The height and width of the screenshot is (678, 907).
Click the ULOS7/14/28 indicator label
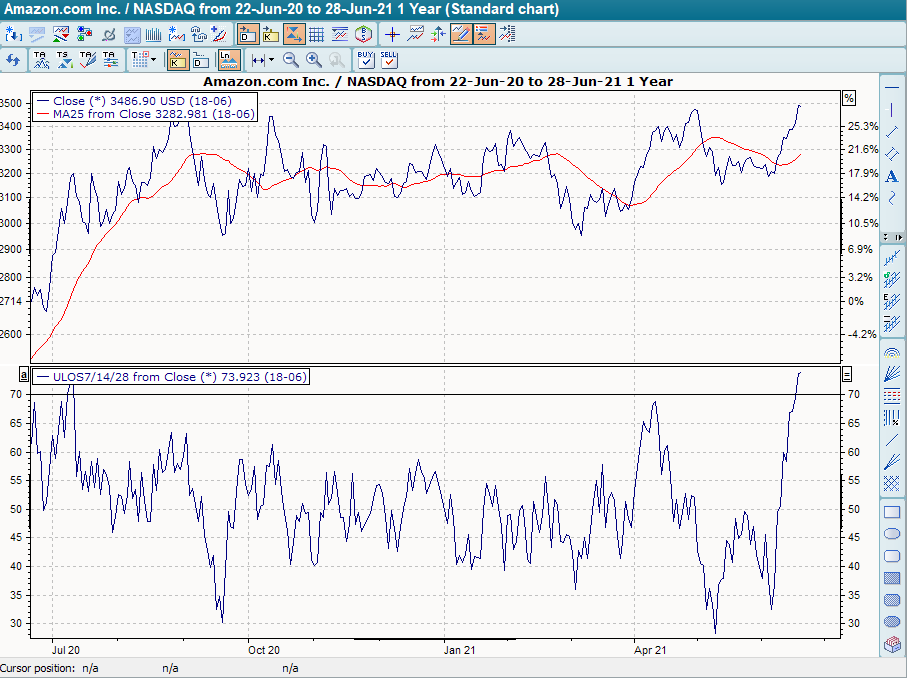(170, 377)
